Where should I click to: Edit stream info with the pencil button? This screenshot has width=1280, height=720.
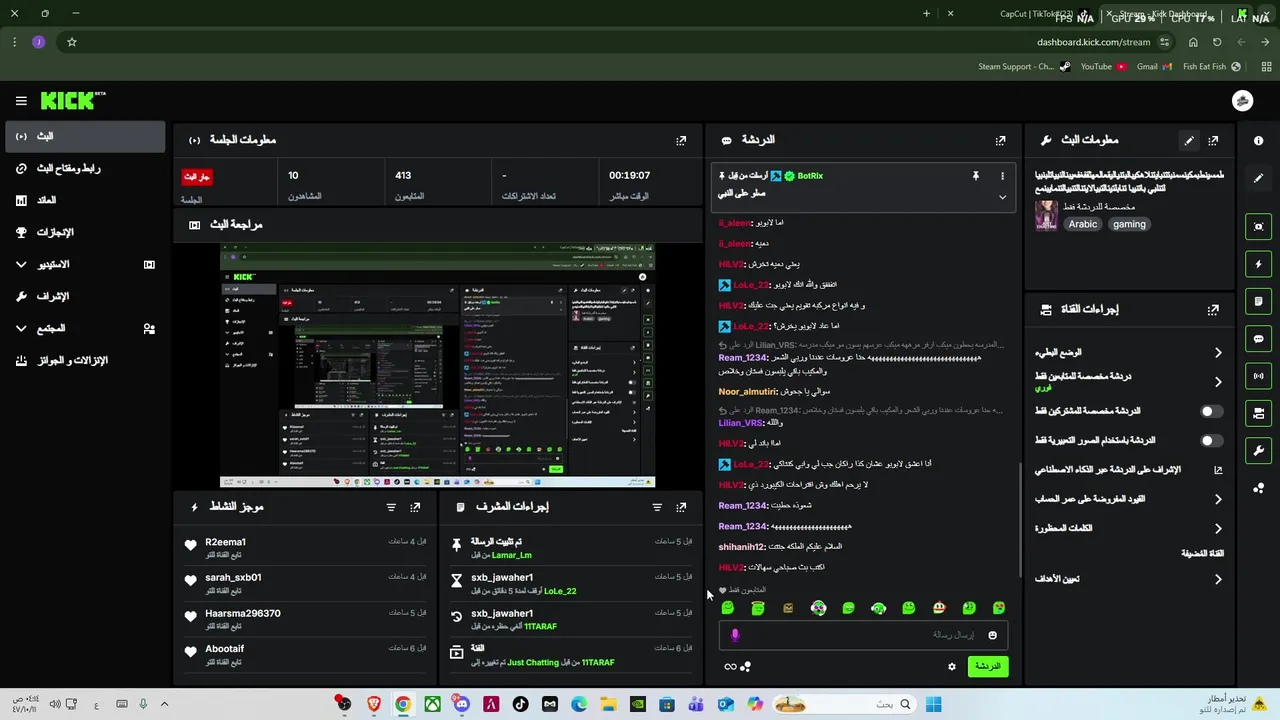(x=1189, y=141)
